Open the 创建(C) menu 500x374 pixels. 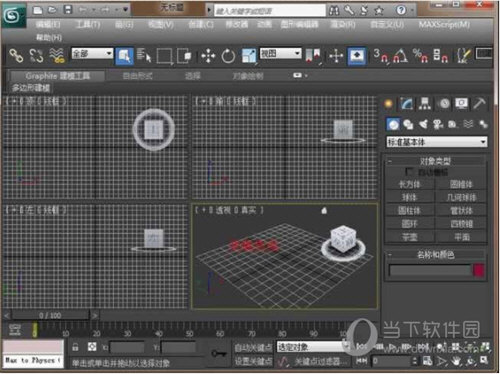point(201,24)
